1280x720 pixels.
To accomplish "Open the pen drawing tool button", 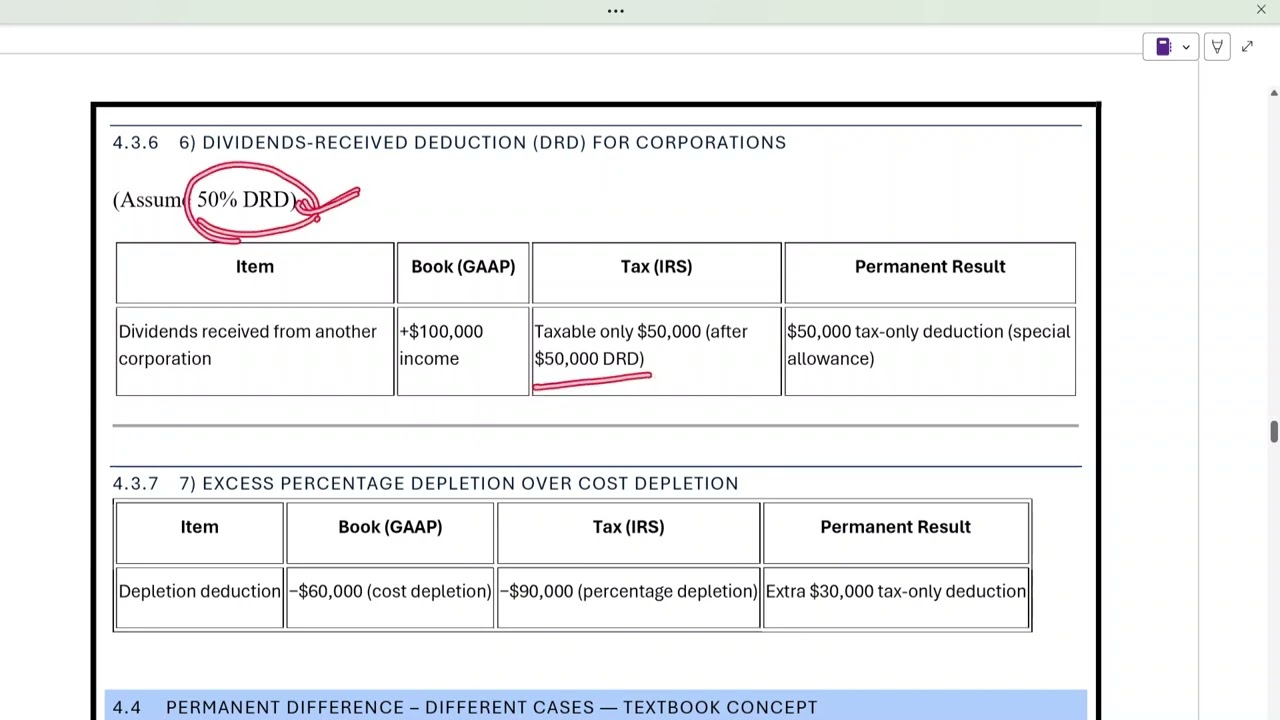I will click(x=1217, y=47).
